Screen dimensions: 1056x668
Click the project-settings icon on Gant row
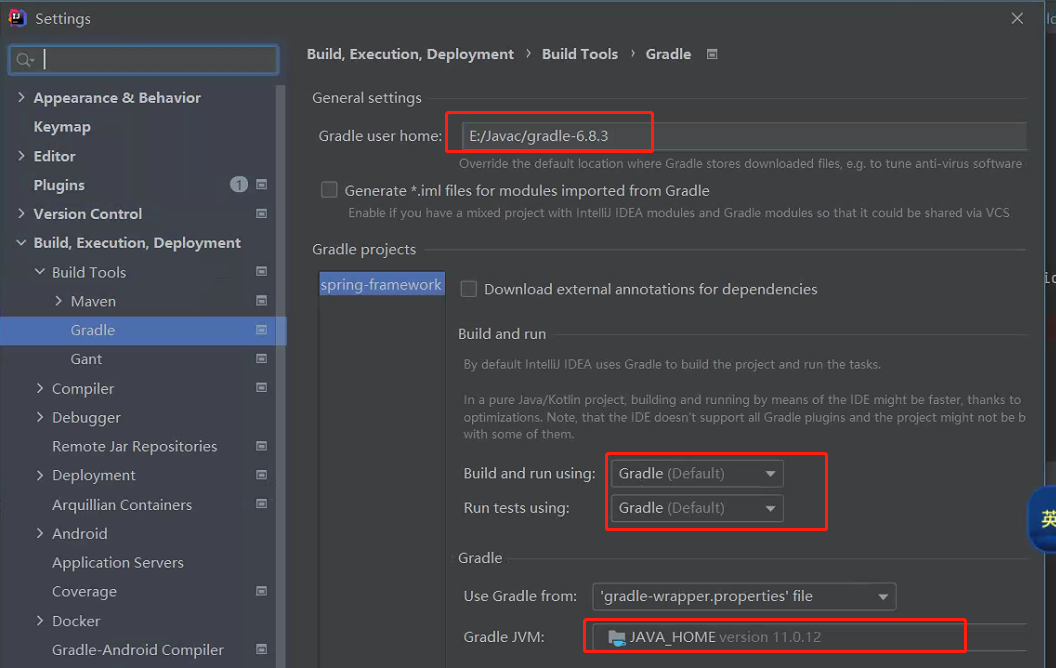click(262, 359)
